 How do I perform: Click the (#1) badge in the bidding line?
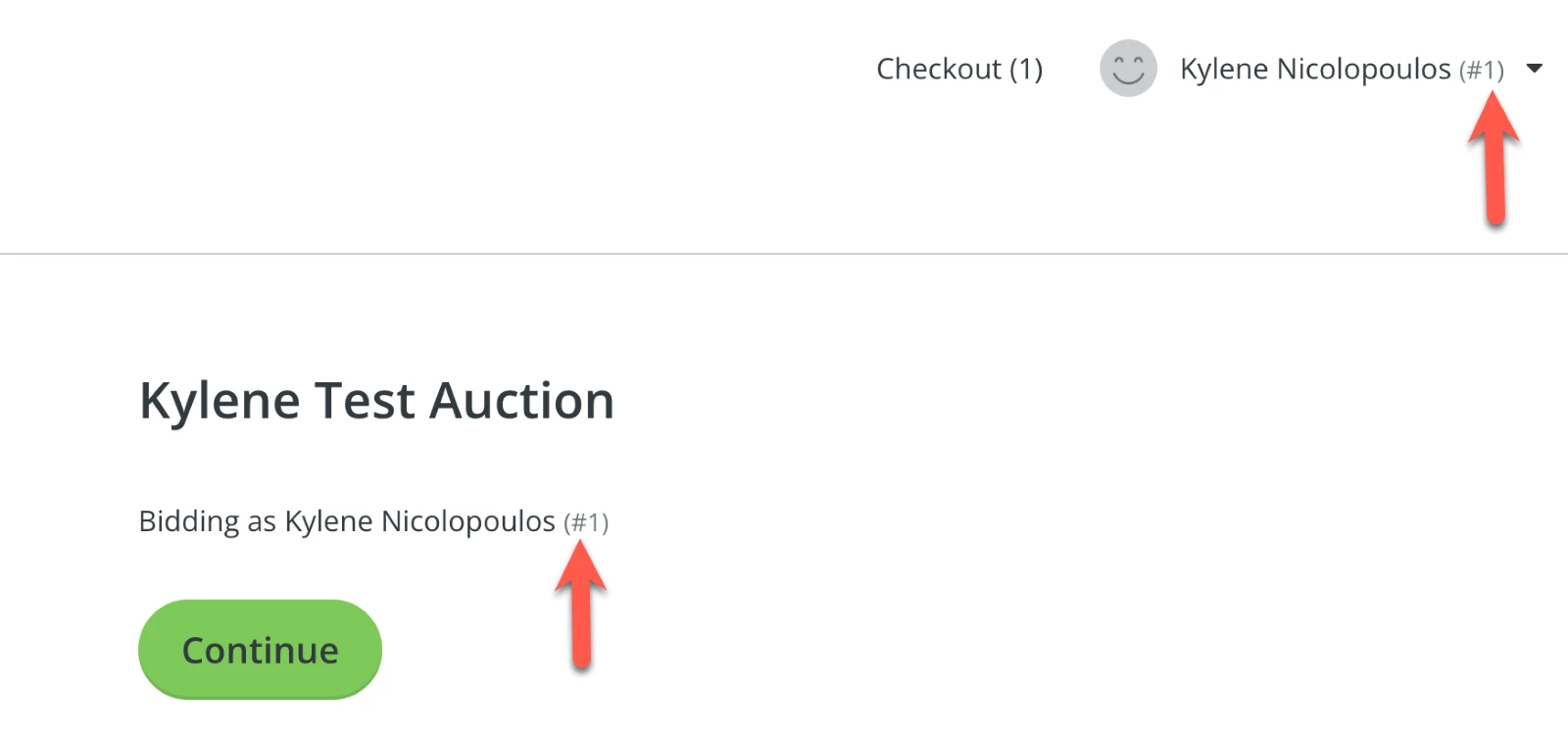(x=587, y=521)
